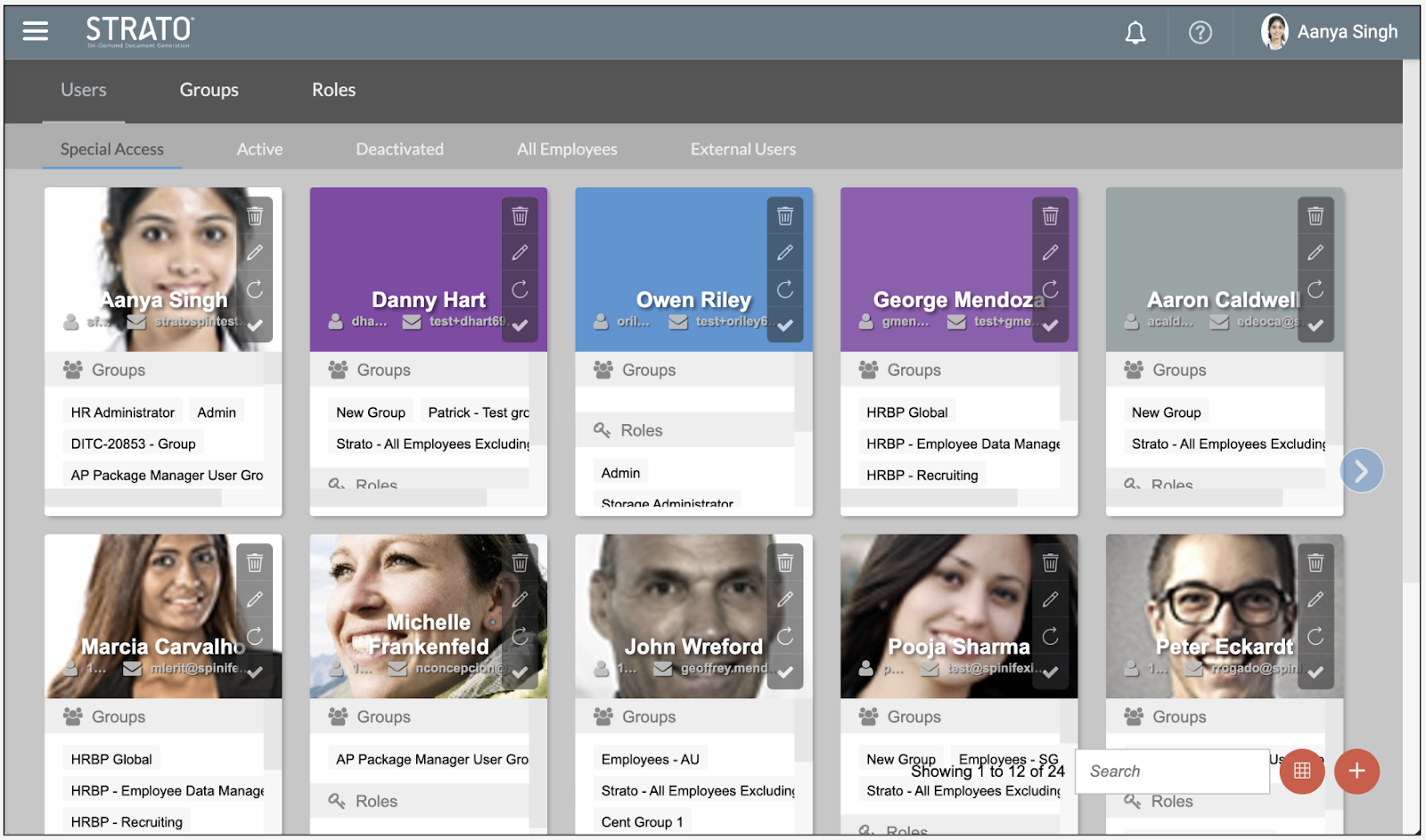Click in the Search input field
Screen dimensions: 1426x840
click(1171, 771)
